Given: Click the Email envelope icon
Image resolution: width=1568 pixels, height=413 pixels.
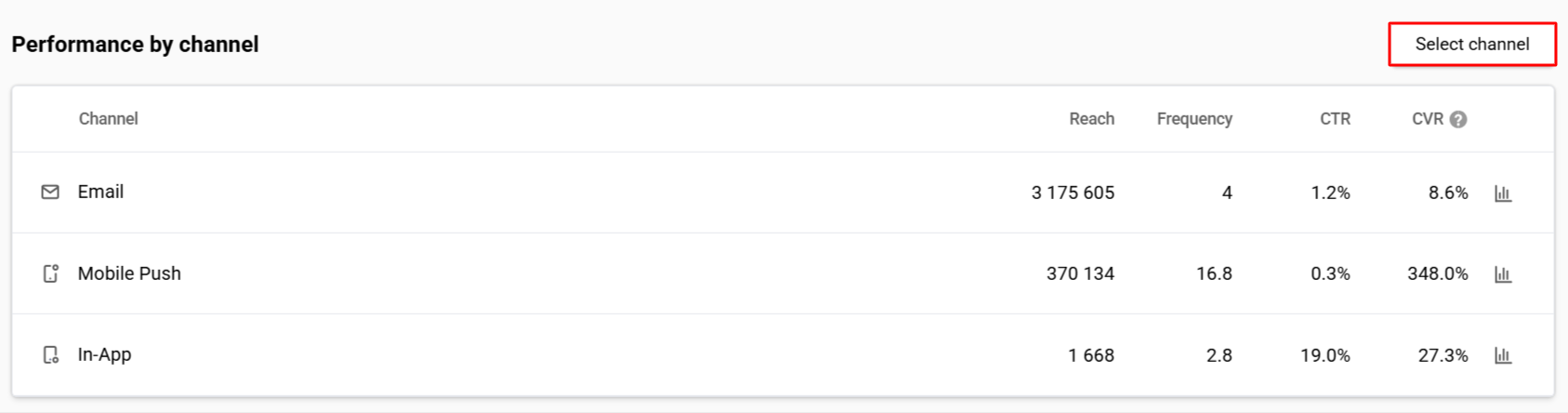Looking at the screenshot, I should coord(50,192).
